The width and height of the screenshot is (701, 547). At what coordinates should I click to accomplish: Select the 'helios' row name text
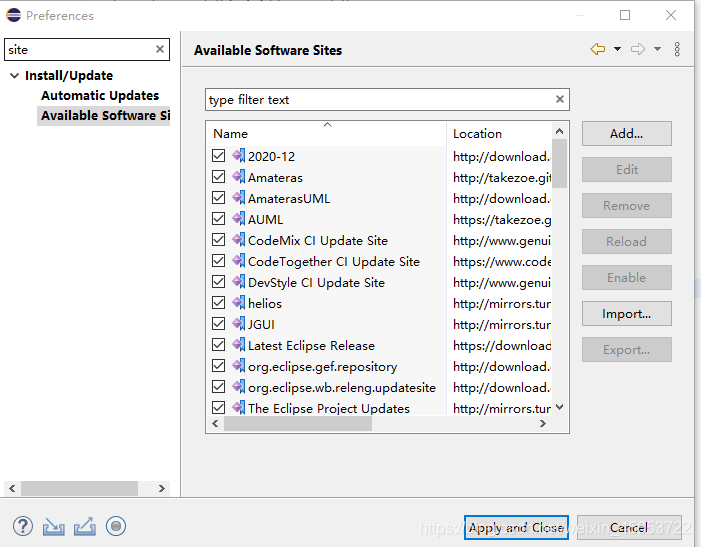click(265, 303)
